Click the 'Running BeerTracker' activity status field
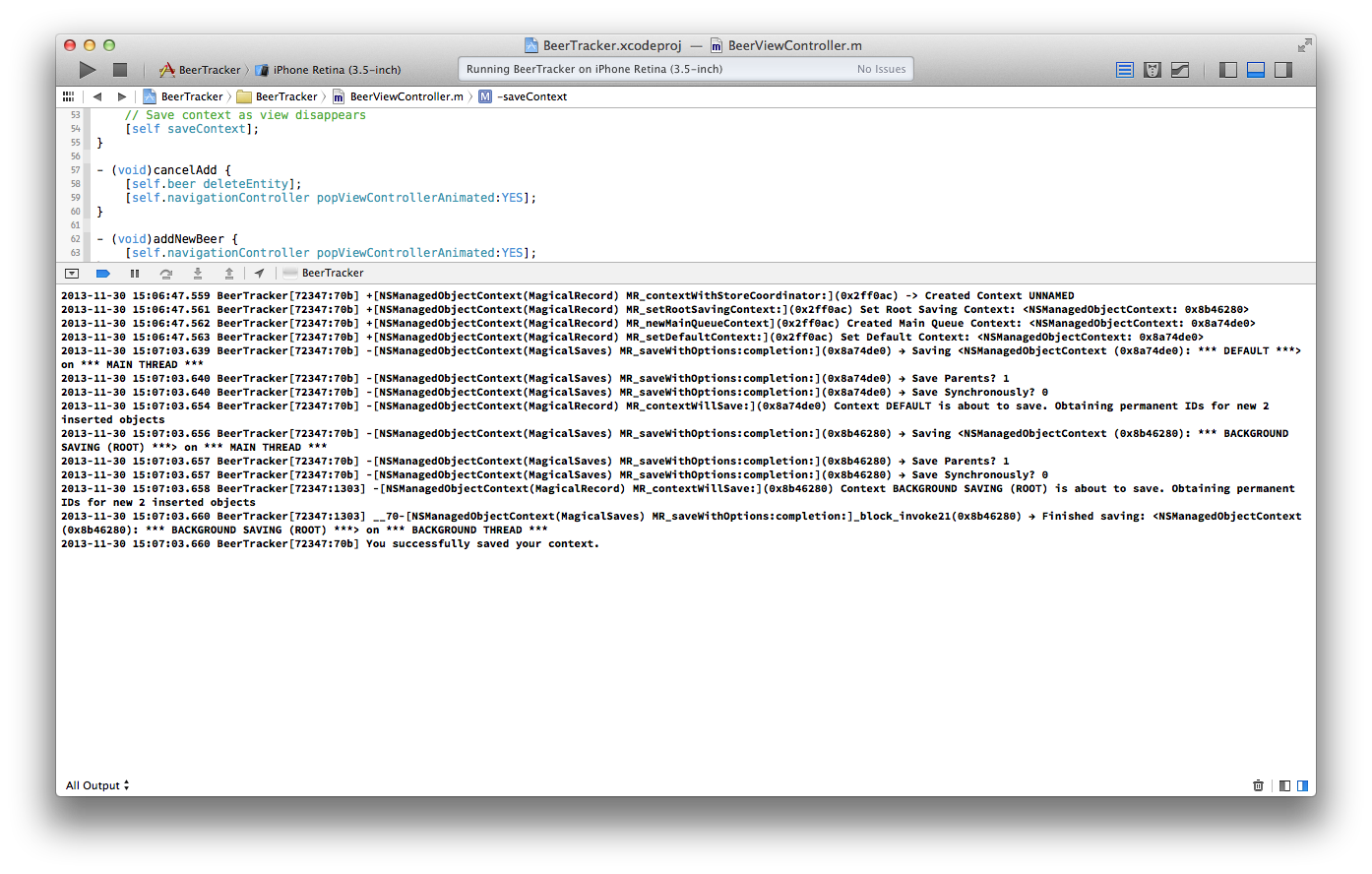The image size is (1372, 874). (x=686, y=69)
